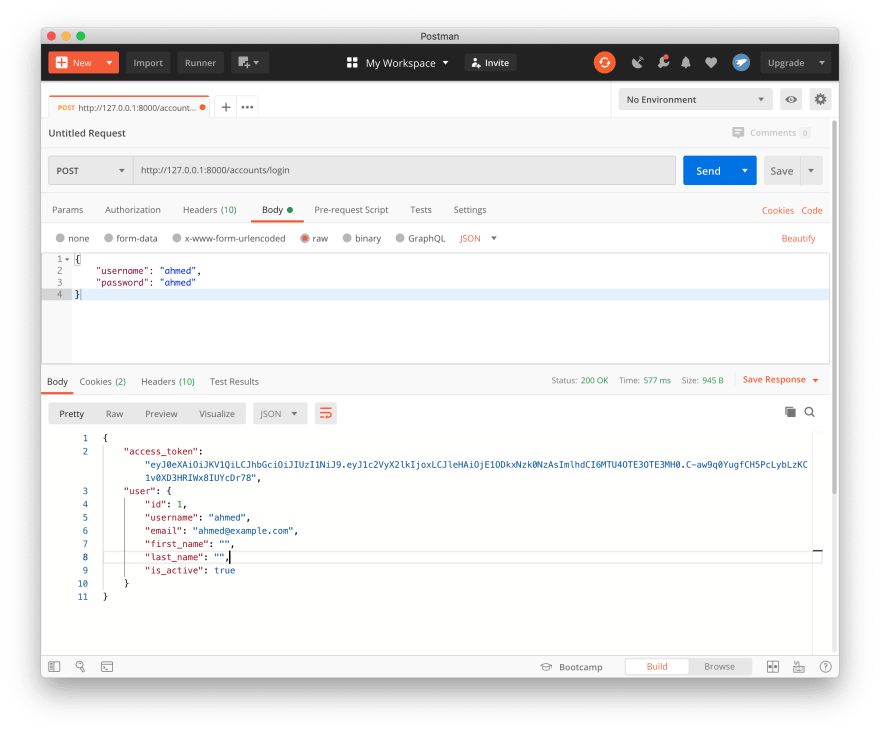Image resolution: width=880 pixels, height=732 pixels.
Task: Open the request Headers (10) tab
Action: 209,209
